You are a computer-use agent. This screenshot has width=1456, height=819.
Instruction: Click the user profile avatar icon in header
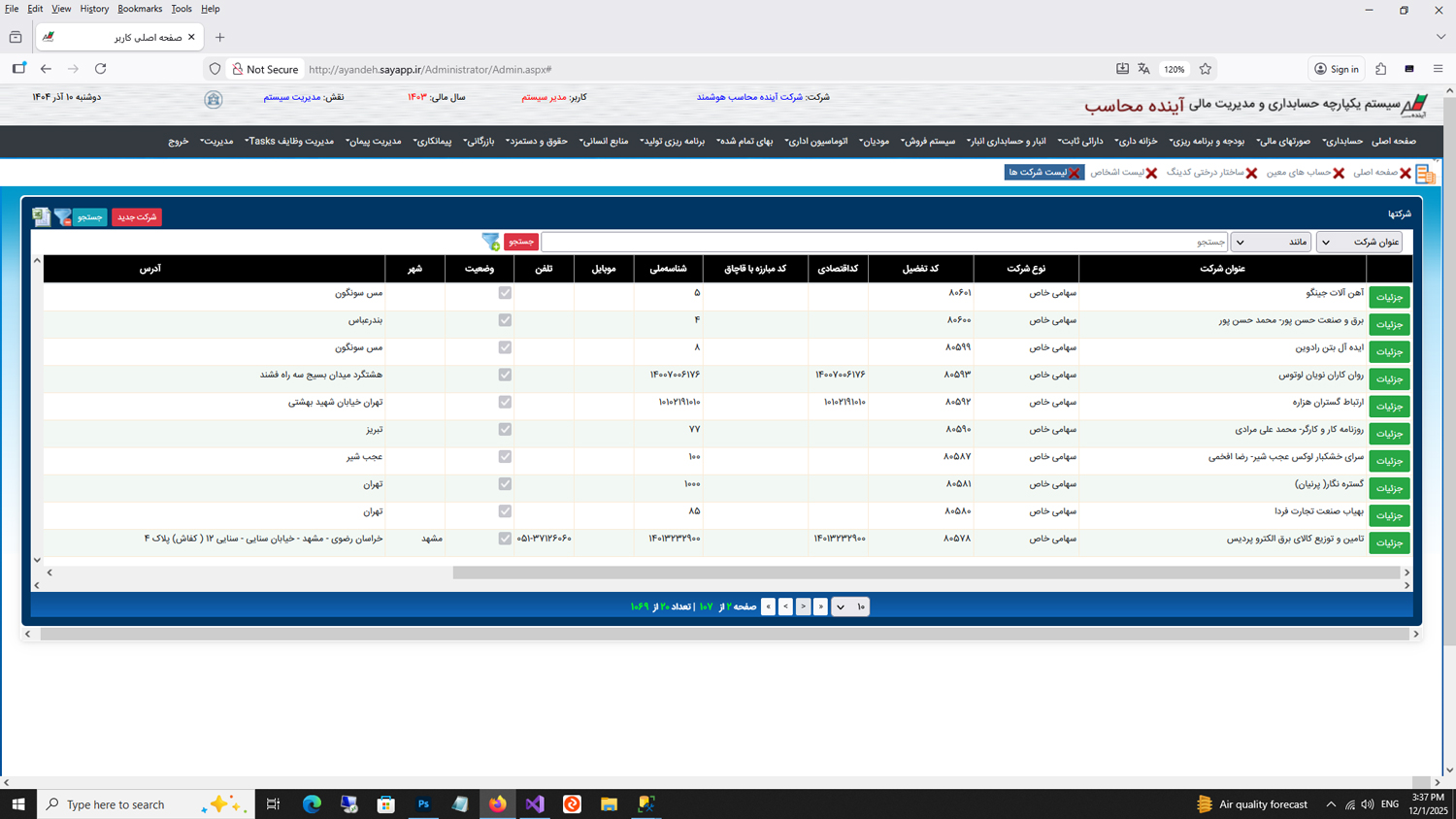[214, 99]
